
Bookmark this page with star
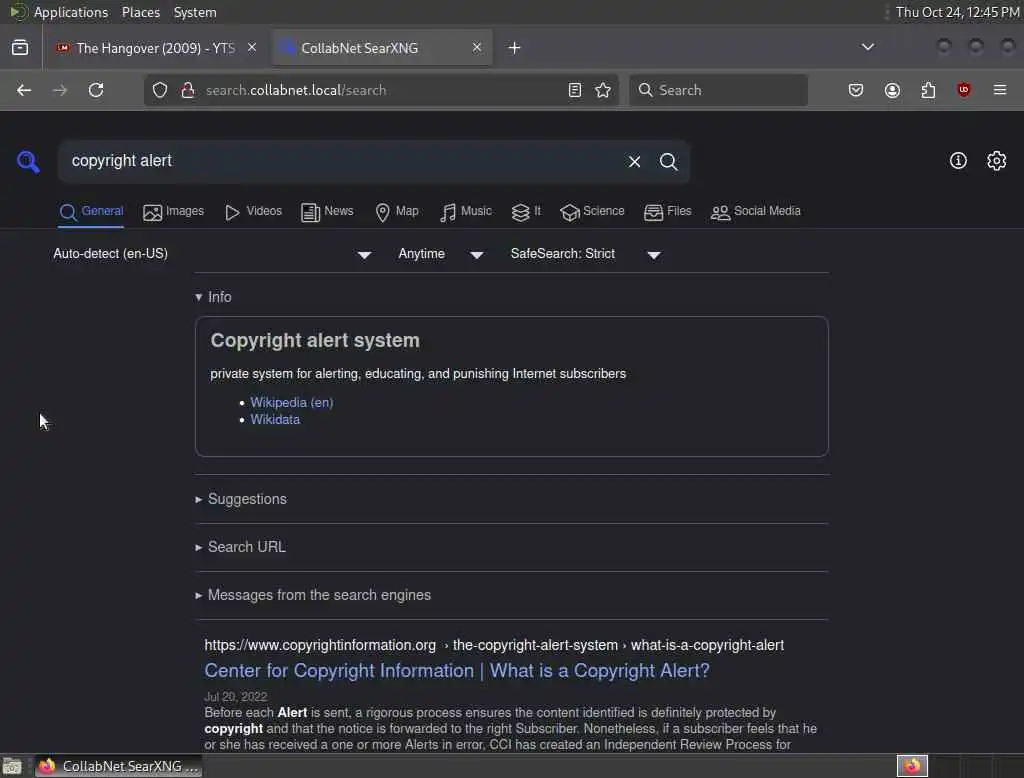point(603,90)
